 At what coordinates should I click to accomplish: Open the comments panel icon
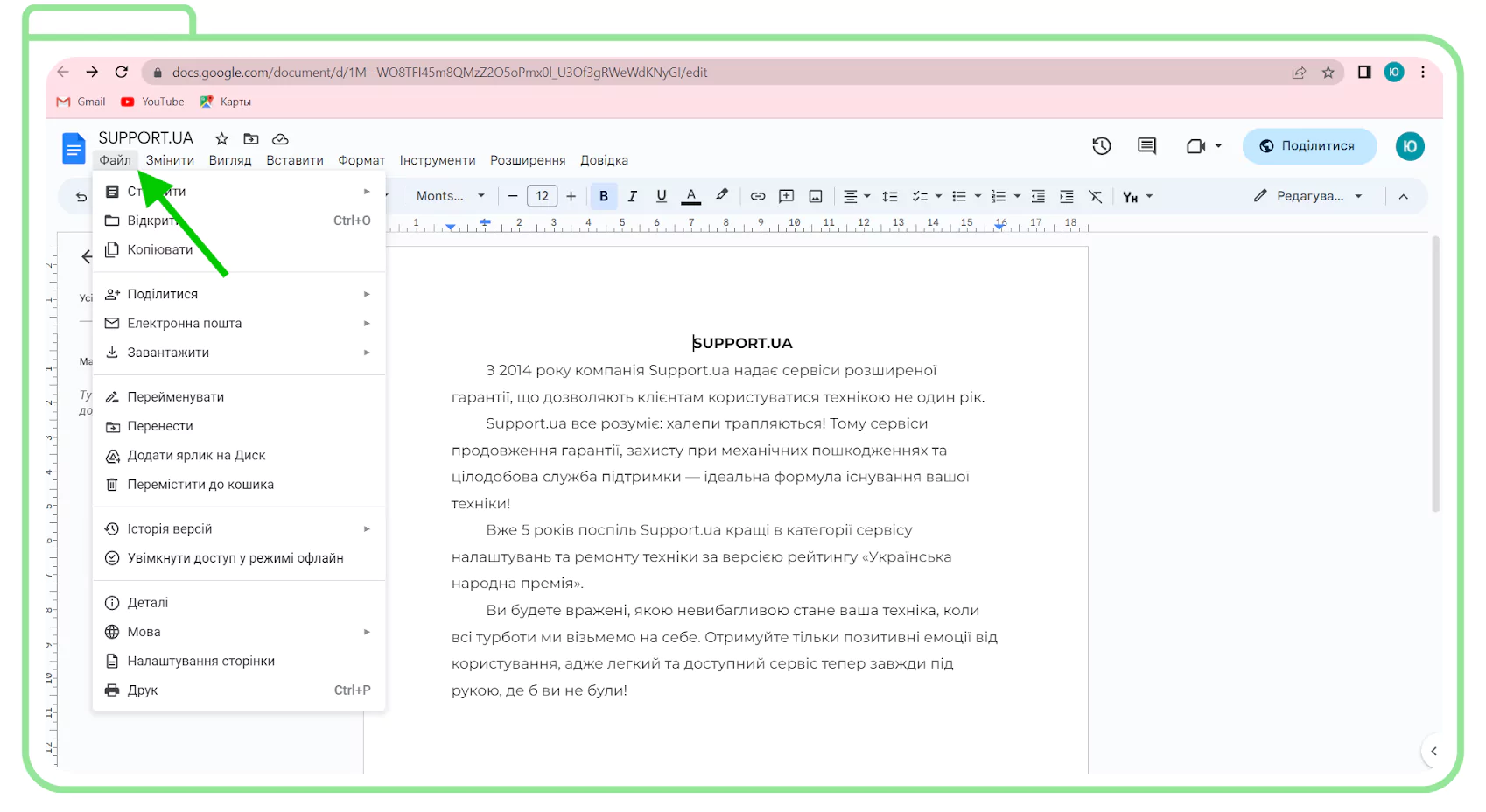coord(1146,146)
